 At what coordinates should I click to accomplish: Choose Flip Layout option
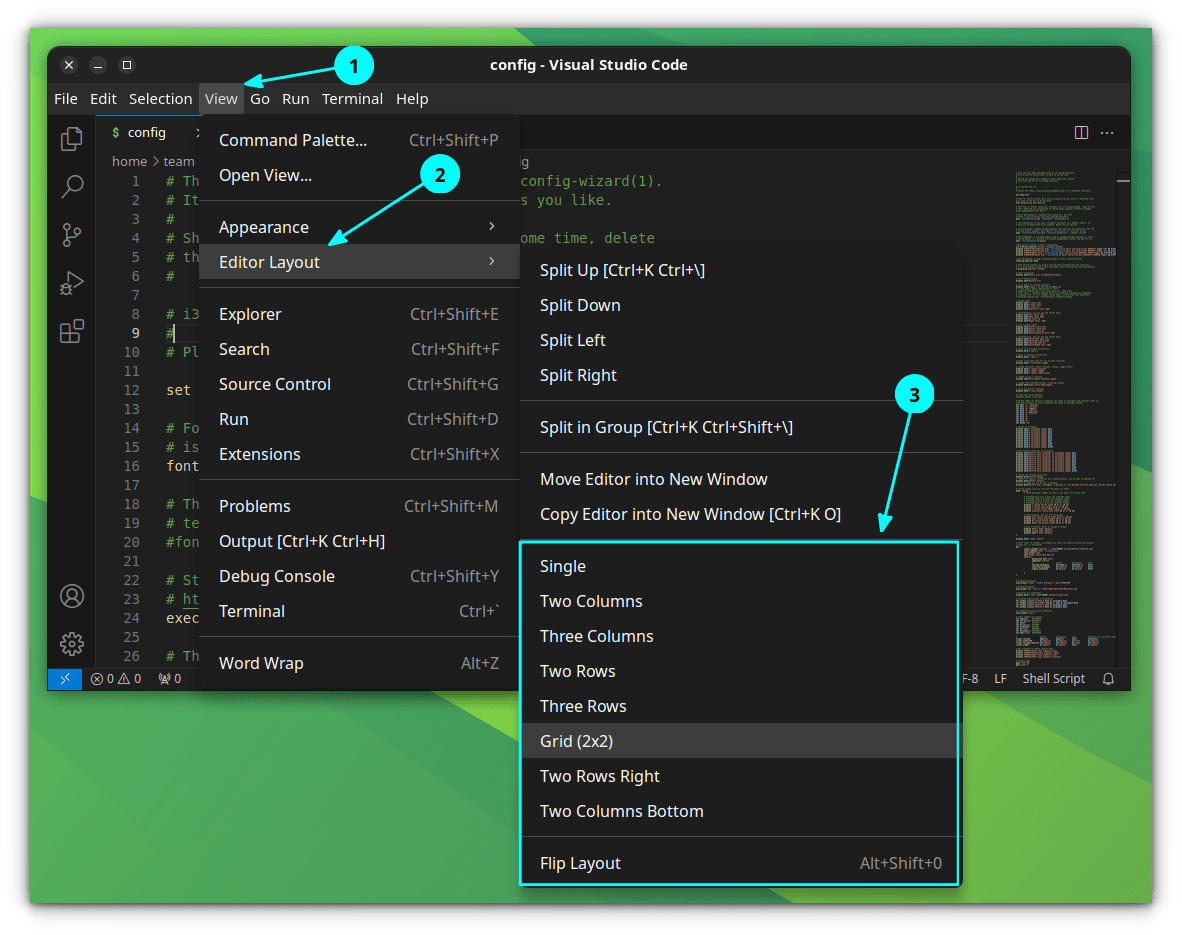(x=739, y=863)
